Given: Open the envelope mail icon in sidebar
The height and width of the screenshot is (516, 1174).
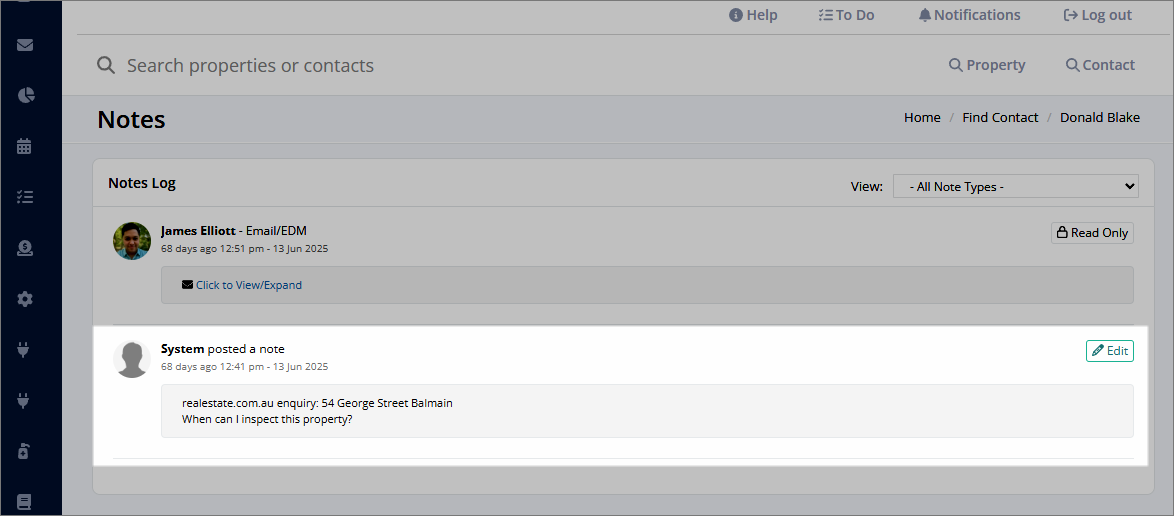Looking at the screenshot, I should 25,45.
